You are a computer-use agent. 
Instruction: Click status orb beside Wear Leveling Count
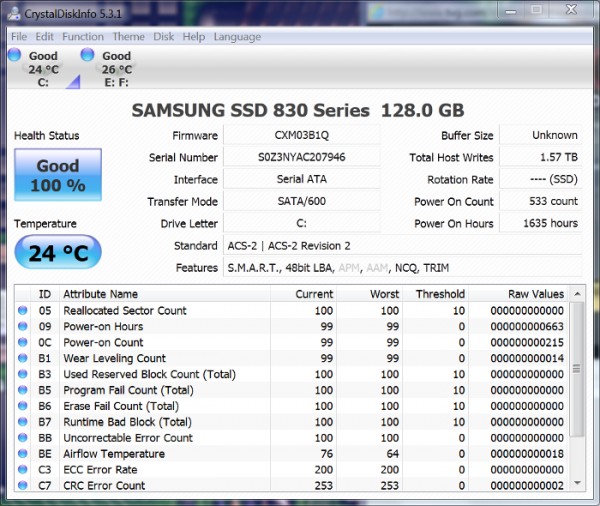coord(23,358)
